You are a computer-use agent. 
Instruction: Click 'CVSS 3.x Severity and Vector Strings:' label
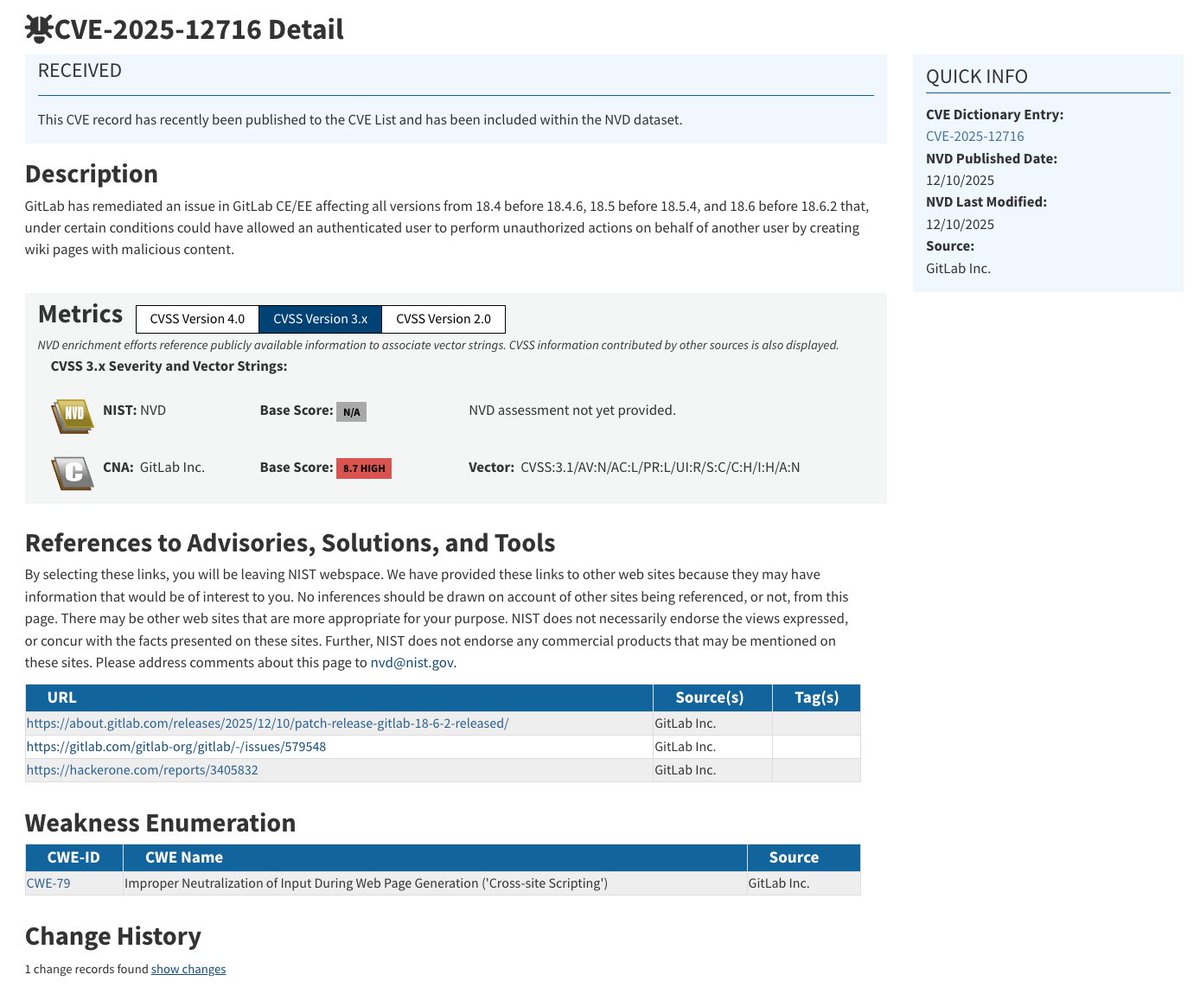coord(169,366)
